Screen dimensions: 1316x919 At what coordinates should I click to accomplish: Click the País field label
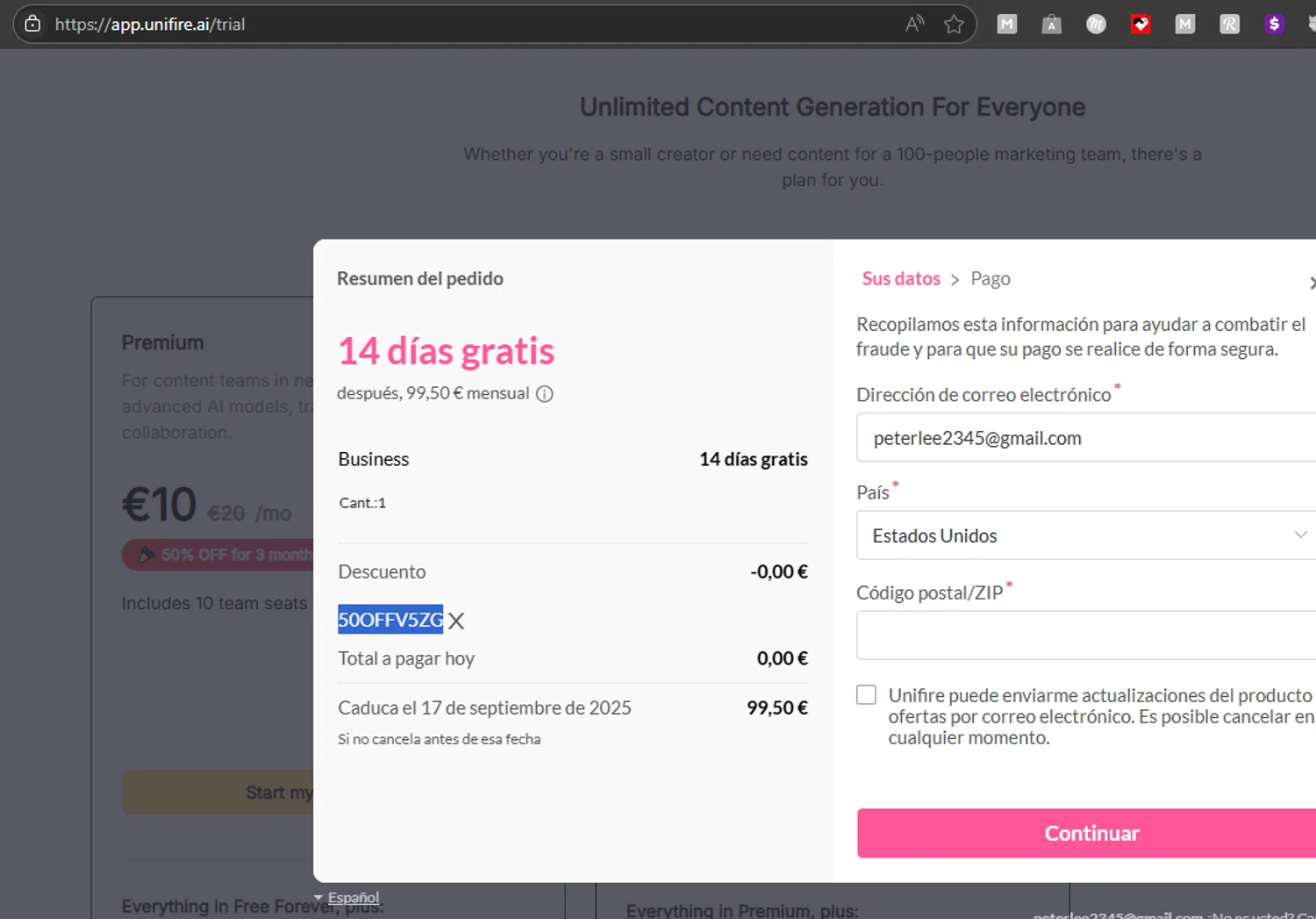(873, 492)
